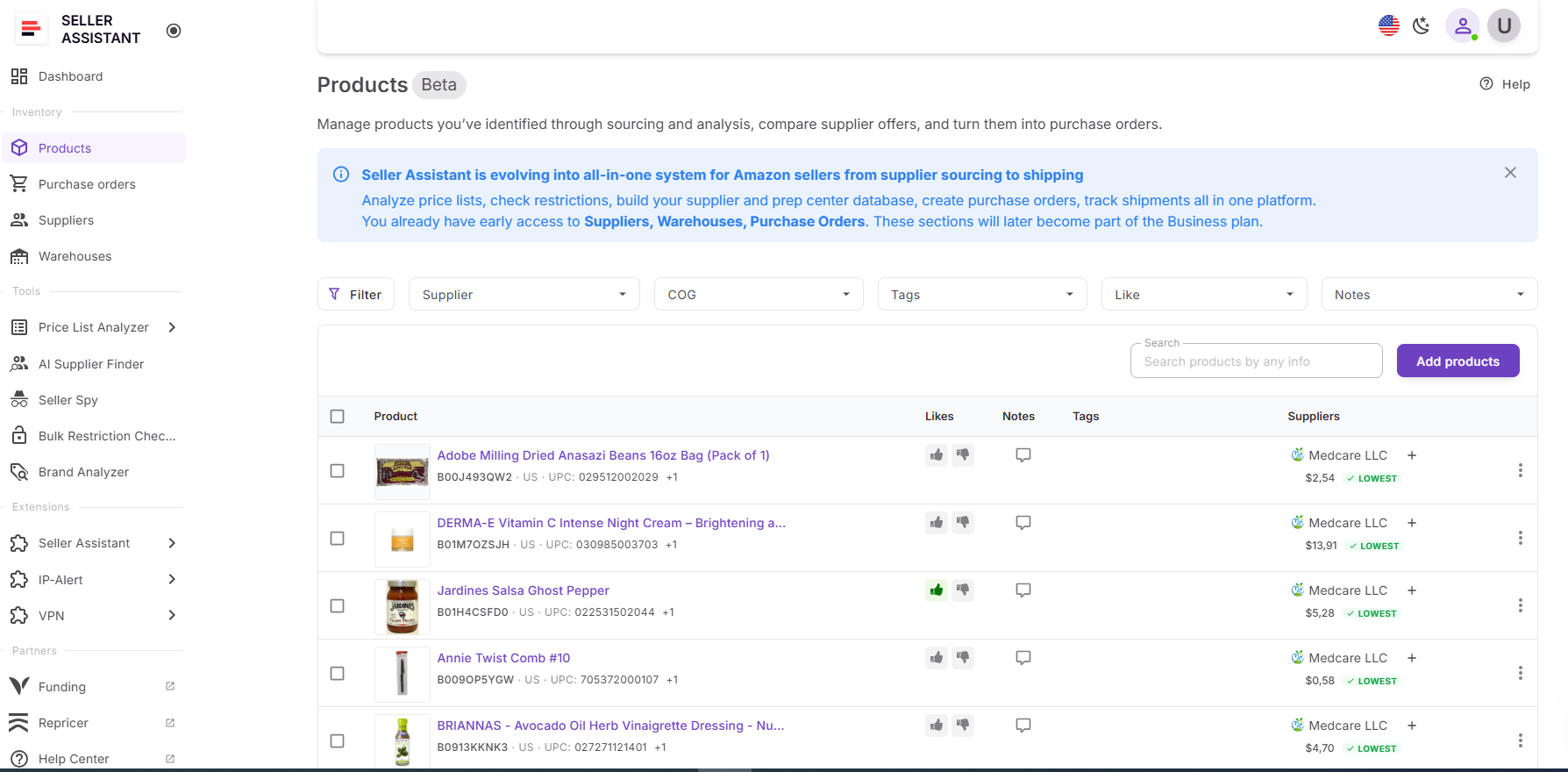The height and width of the screenshot is (772, 1568).
Task: Select the BRIANNAS Avocado Oil dressing checkbox
Action: 337,741
